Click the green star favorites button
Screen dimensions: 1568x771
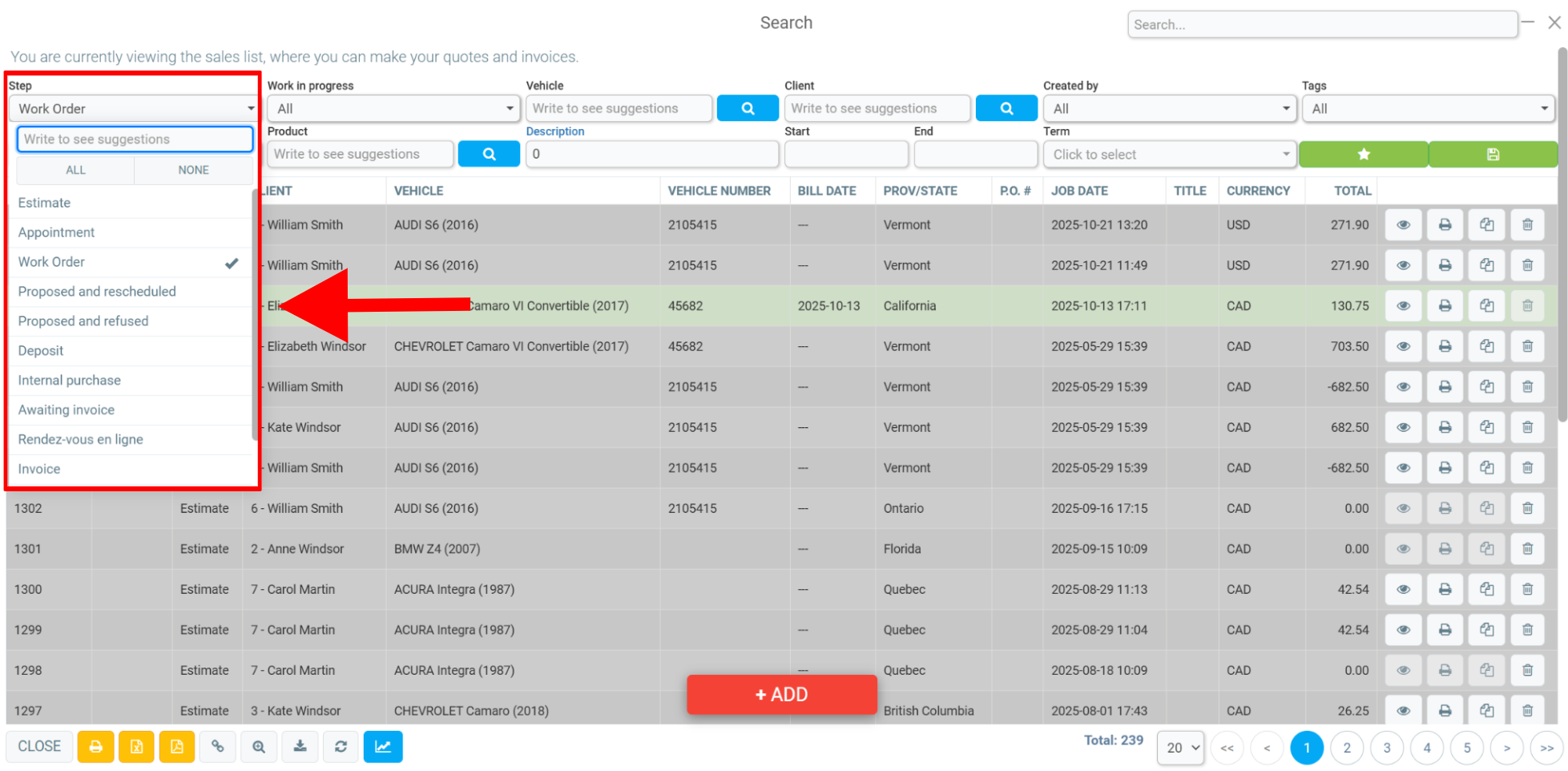pos(1363,154)
